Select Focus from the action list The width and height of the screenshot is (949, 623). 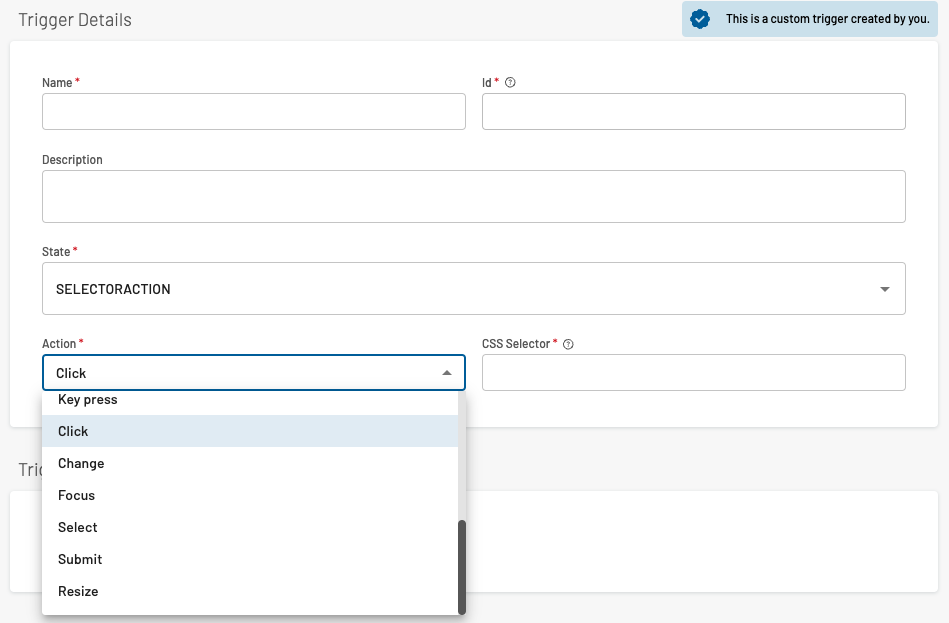pyautogui.click(x=77, y=495)
